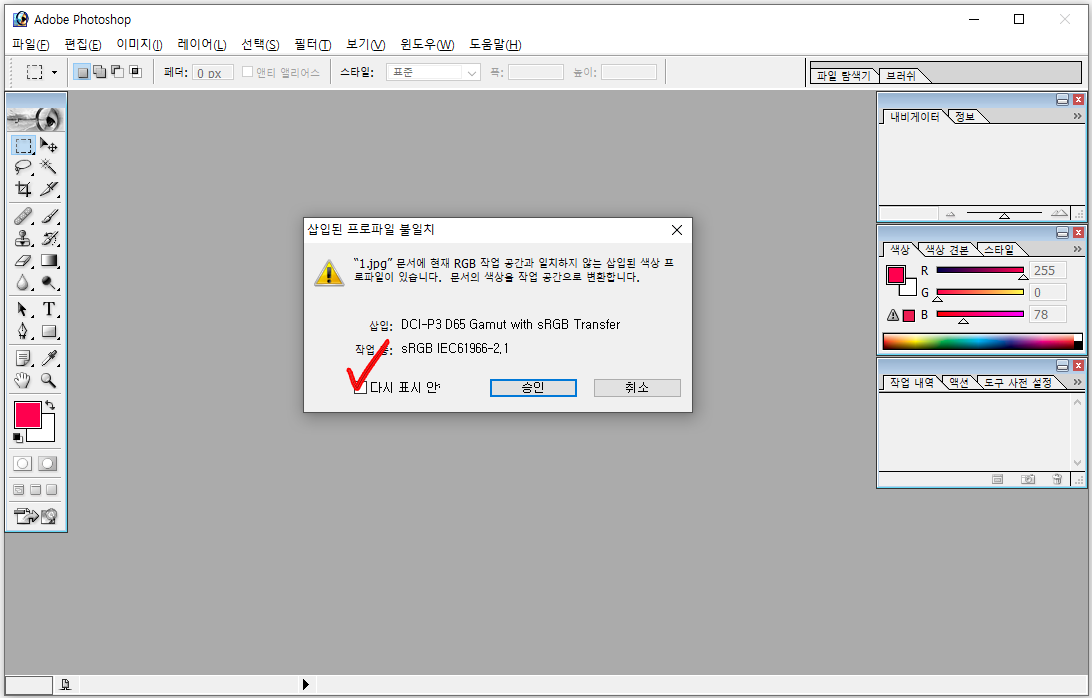Select the Pen tool
Screen dimensions: 1092x698
[23, 331]
